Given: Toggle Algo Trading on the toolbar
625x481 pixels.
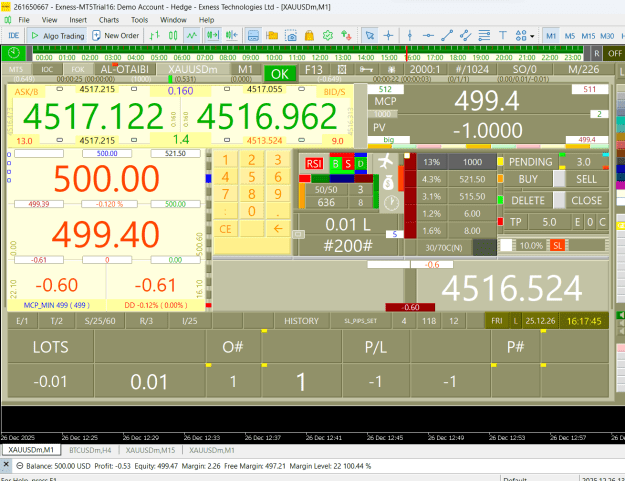Looking at the screenshot, I should point(57,35).
